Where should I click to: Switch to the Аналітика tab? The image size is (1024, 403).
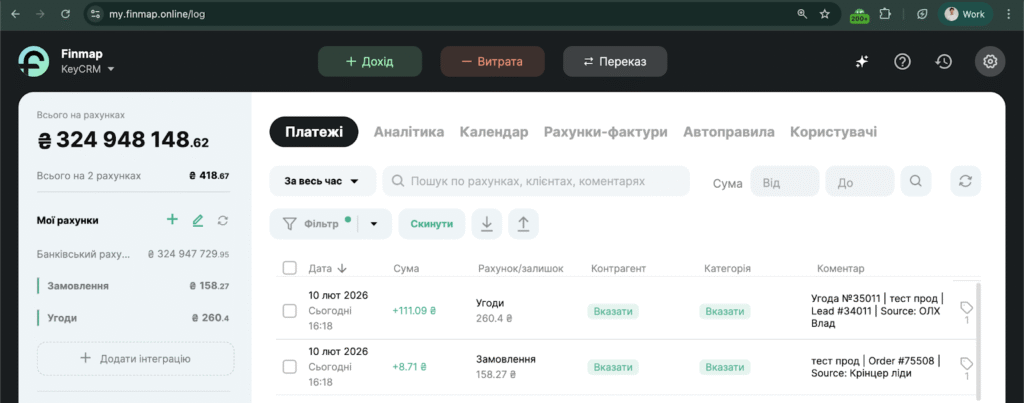click(x=408, y=132)
